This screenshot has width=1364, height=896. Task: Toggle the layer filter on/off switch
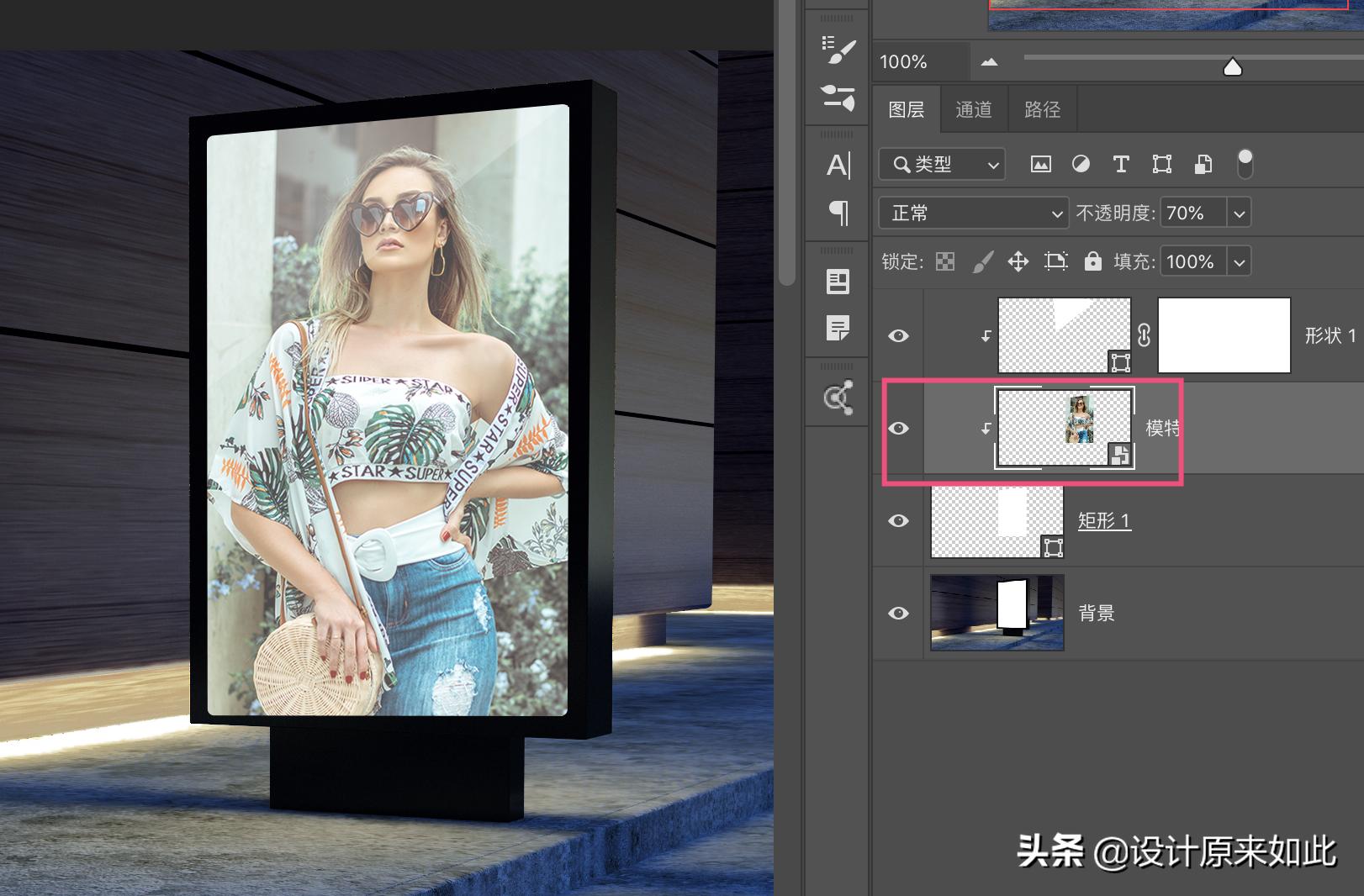(x=1245, y=163)
